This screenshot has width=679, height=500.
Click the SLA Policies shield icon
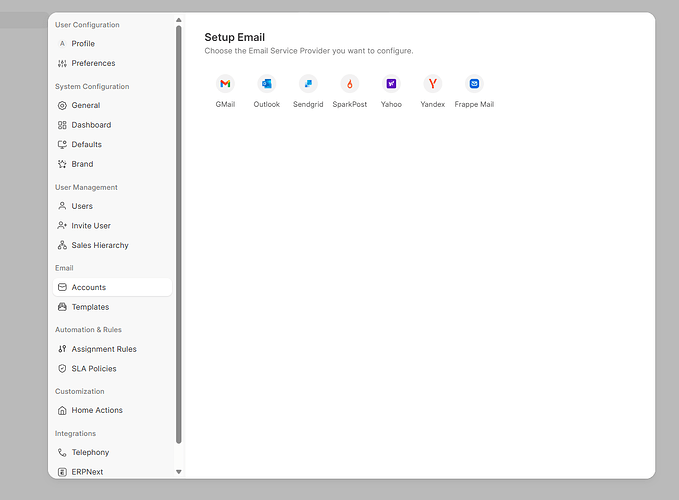(62, 368)
